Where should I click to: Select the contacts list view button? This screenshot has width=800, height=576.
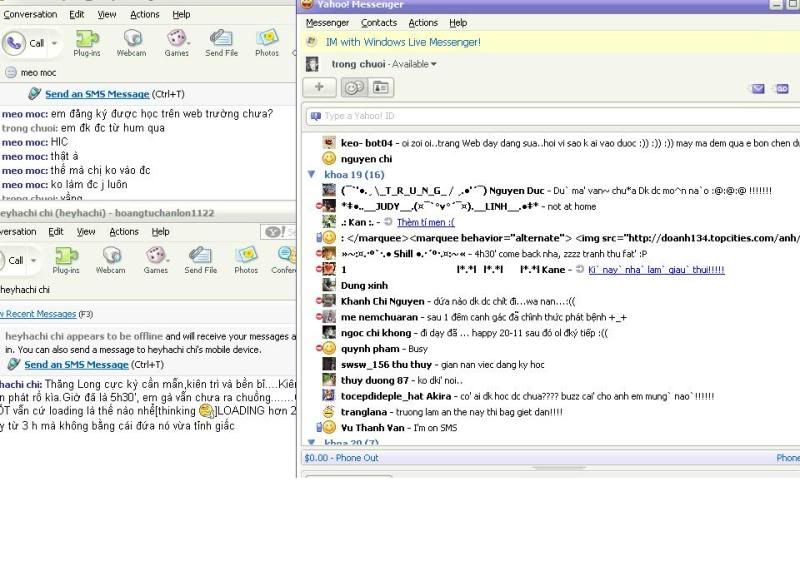point(354,88)
